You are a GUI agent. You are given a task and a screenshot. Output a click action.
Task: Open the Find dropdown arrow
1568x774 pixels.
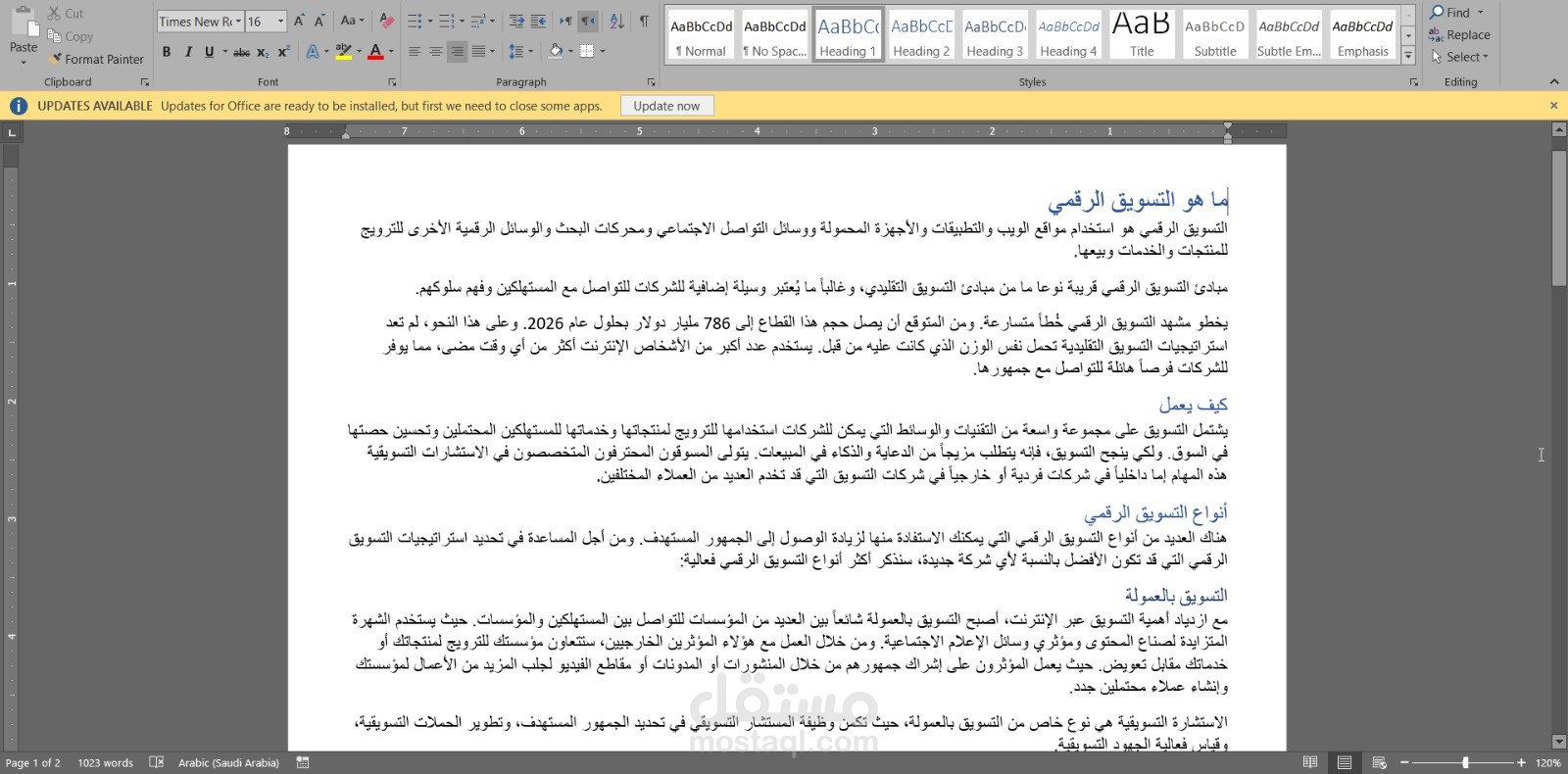point(1481,13)
